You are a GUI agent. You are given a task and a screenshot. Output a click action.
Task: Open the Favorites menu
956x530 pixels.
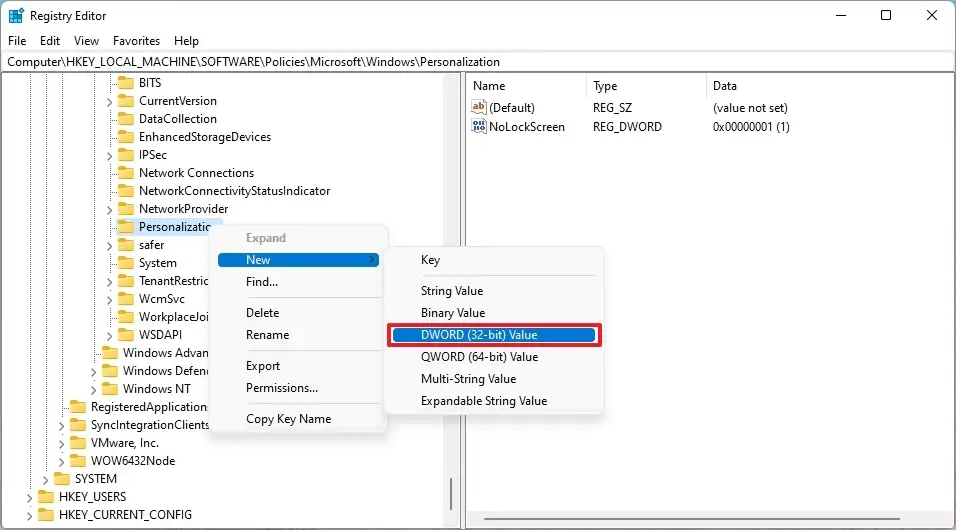(137, 41)
